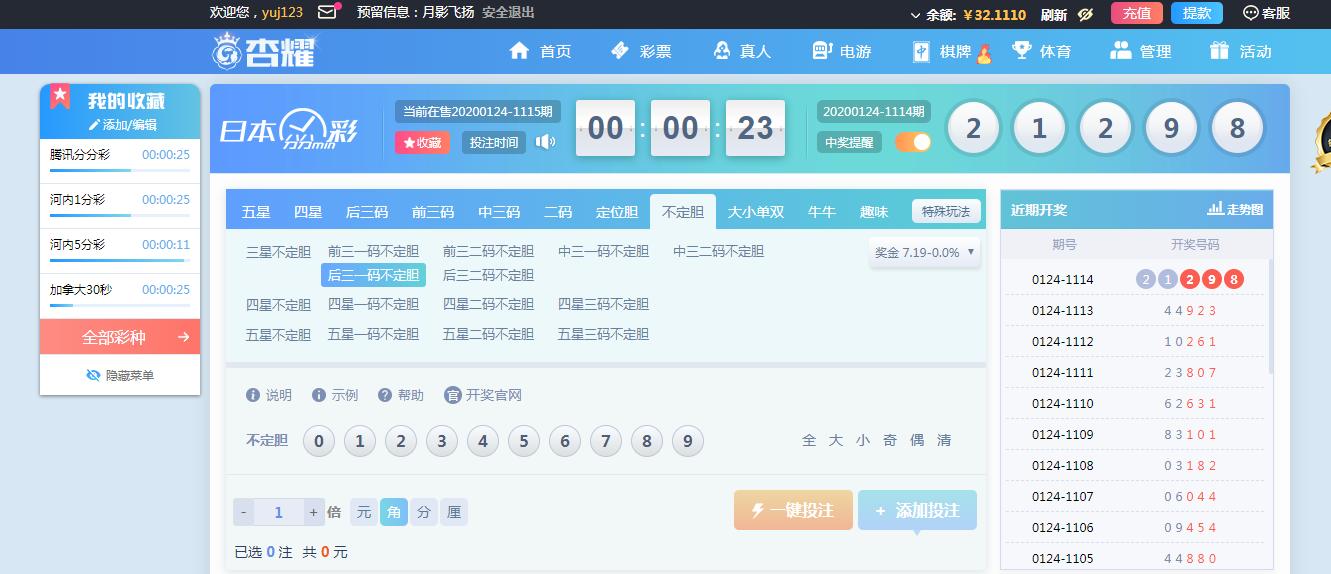
Task: Open the 奖金 7.19-0.0% dropdown
Action: (x=924, y=253)
